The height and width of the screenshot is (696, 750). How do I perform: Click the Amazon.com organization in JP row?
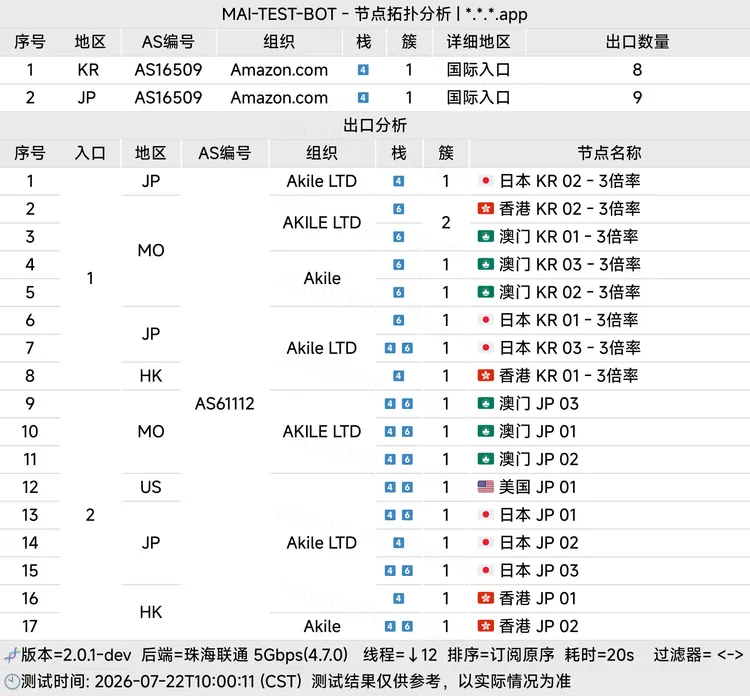pos(279,98)
